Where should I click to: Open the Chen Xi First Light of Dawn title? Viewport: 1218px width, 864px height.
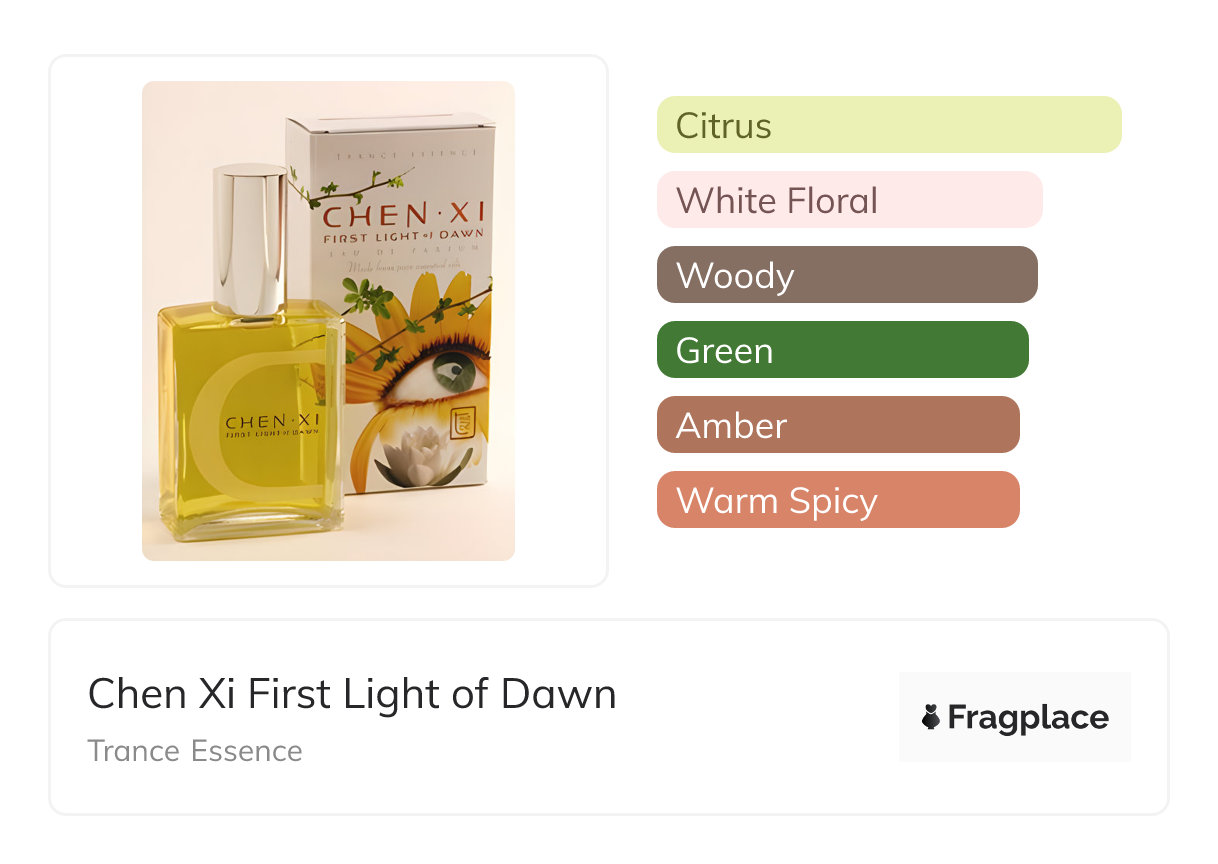coord(352,693)
